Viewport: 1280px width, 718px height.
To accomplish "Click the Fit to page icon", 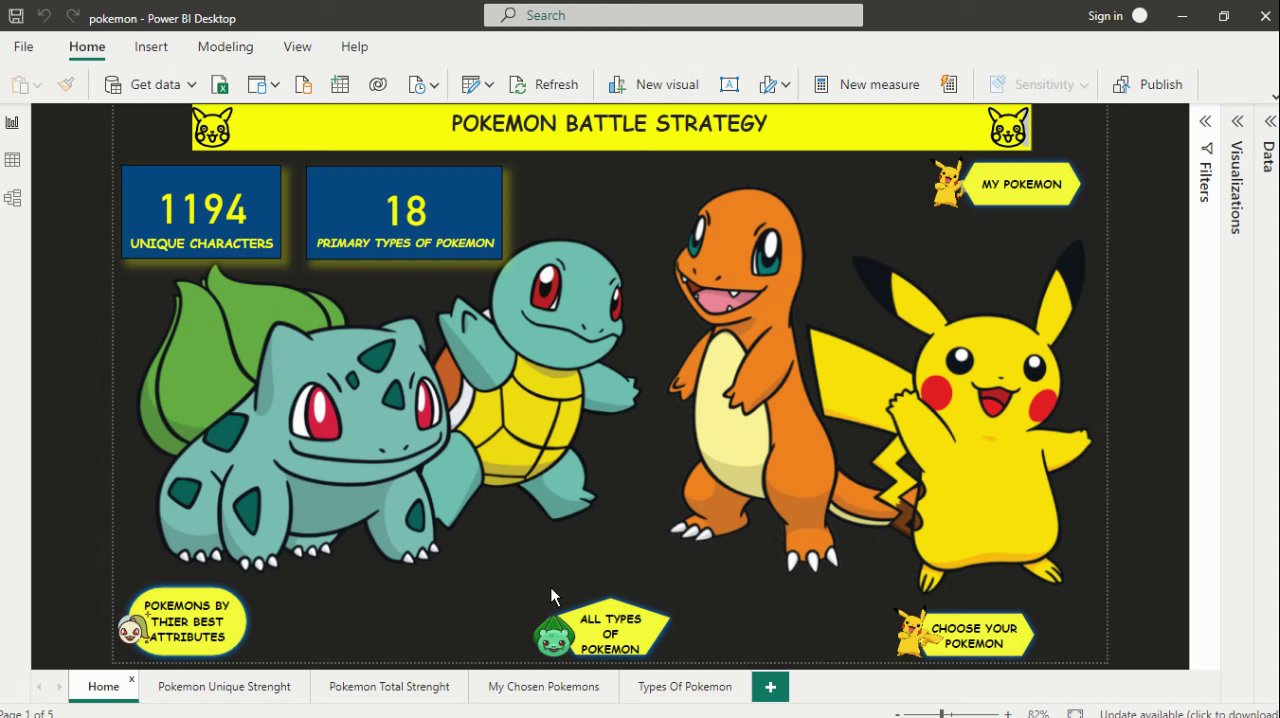I will tap(1075, 714).
